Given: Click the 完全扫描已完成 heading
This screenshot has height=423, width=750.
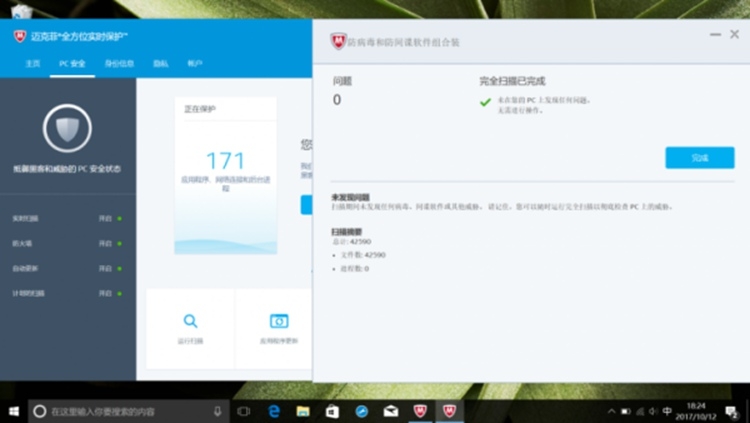Looking at the screenshot, I should point(512,81).
